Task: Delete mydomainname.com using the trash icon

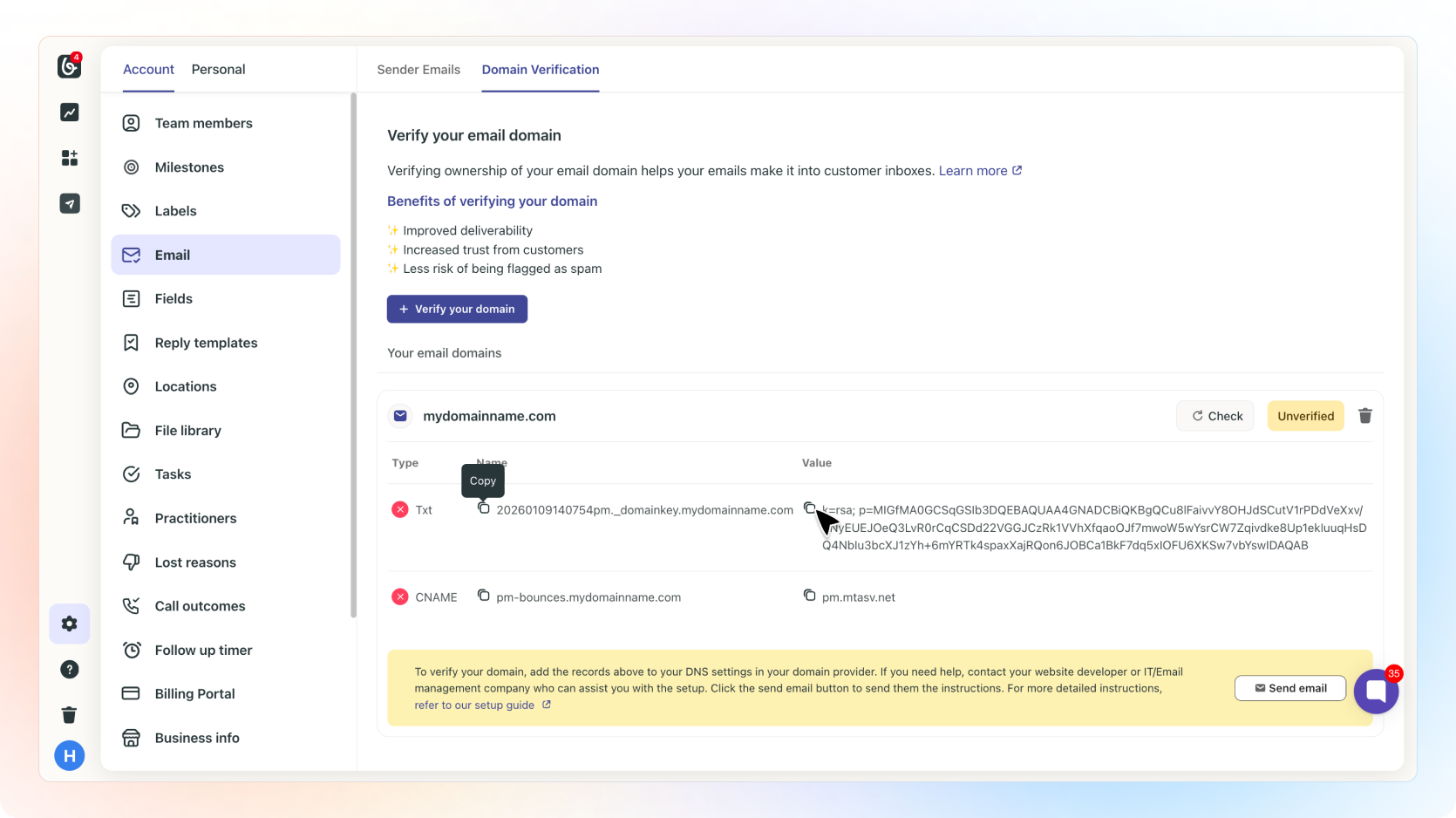Action: (1365, 416)
